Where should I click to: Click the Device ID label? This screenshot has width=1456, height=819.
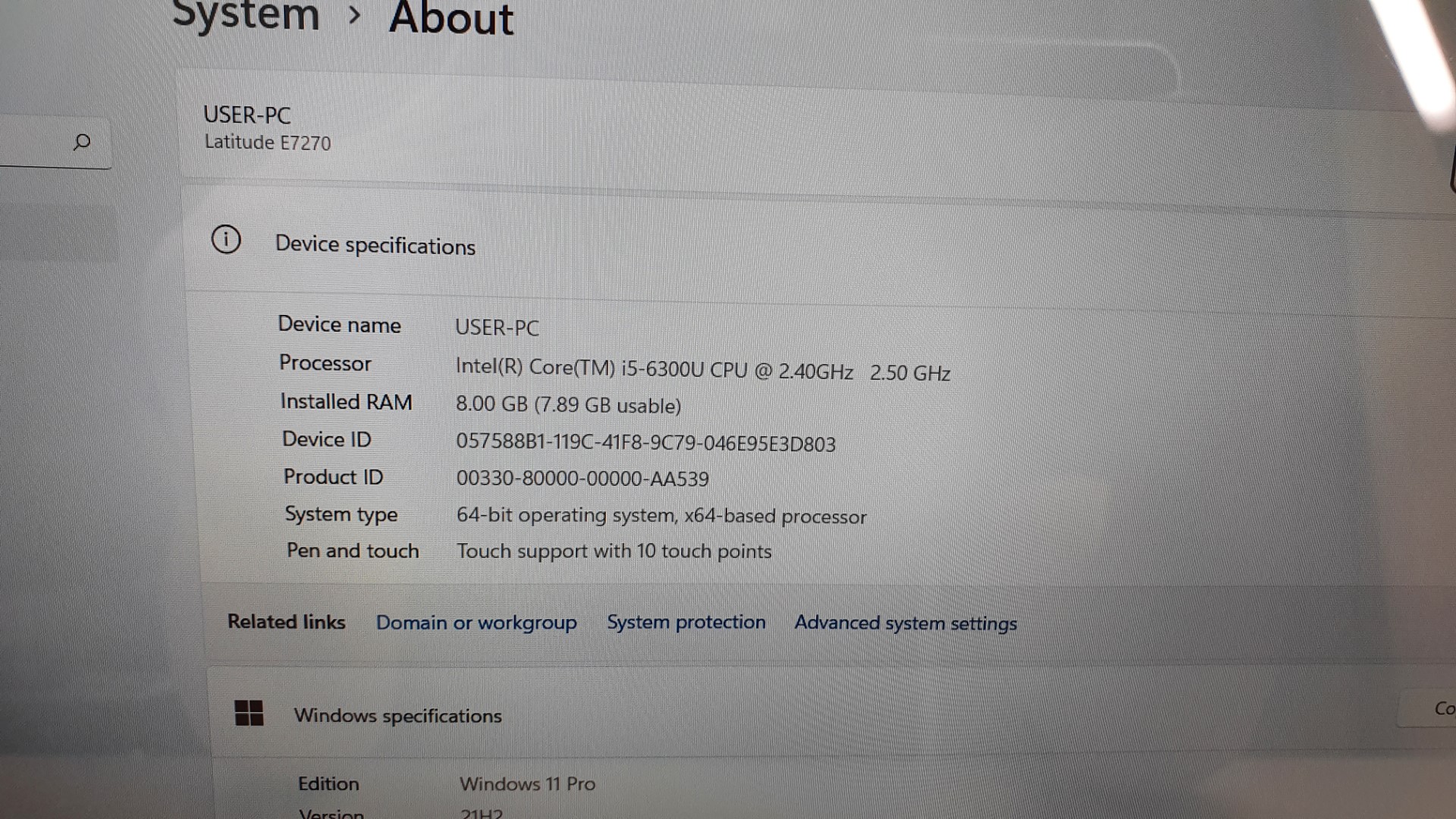pos(326,439)
